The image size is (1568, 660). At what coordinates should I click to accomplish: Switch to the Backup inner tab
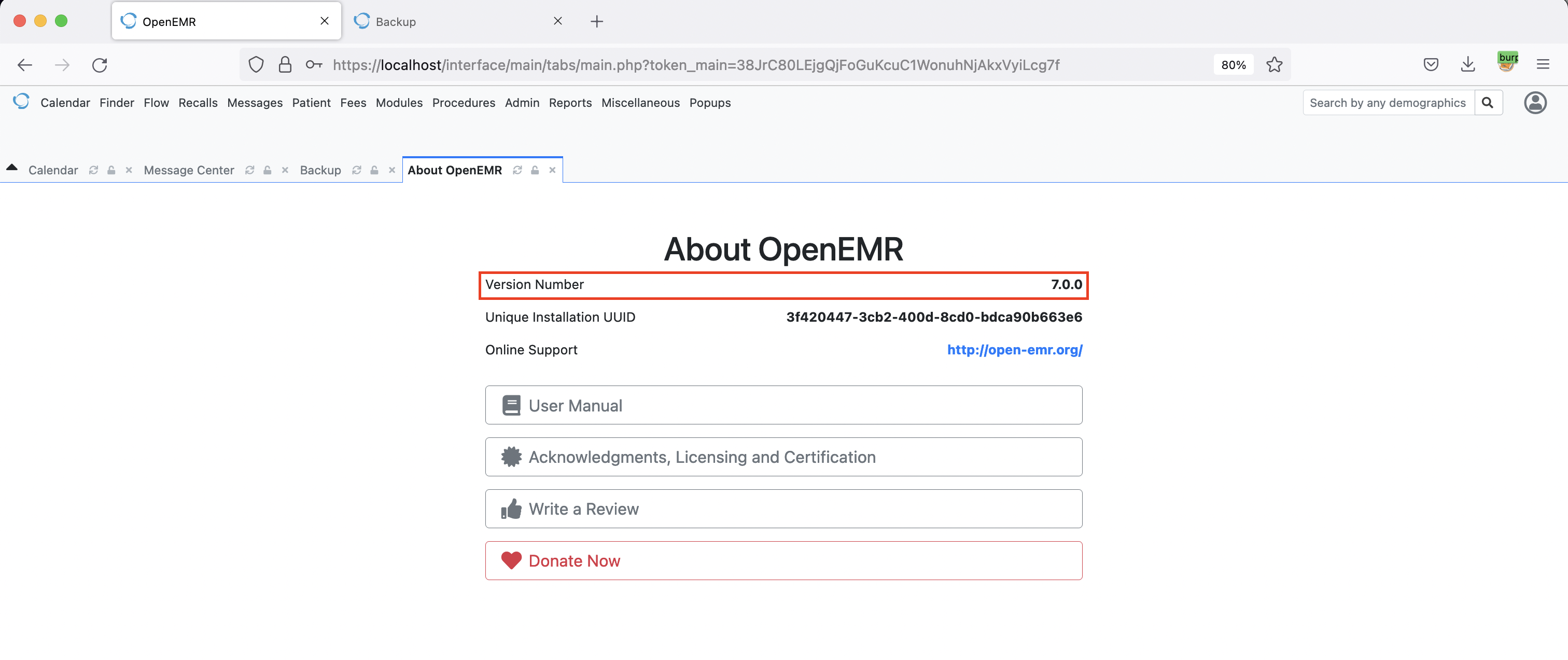320,171
